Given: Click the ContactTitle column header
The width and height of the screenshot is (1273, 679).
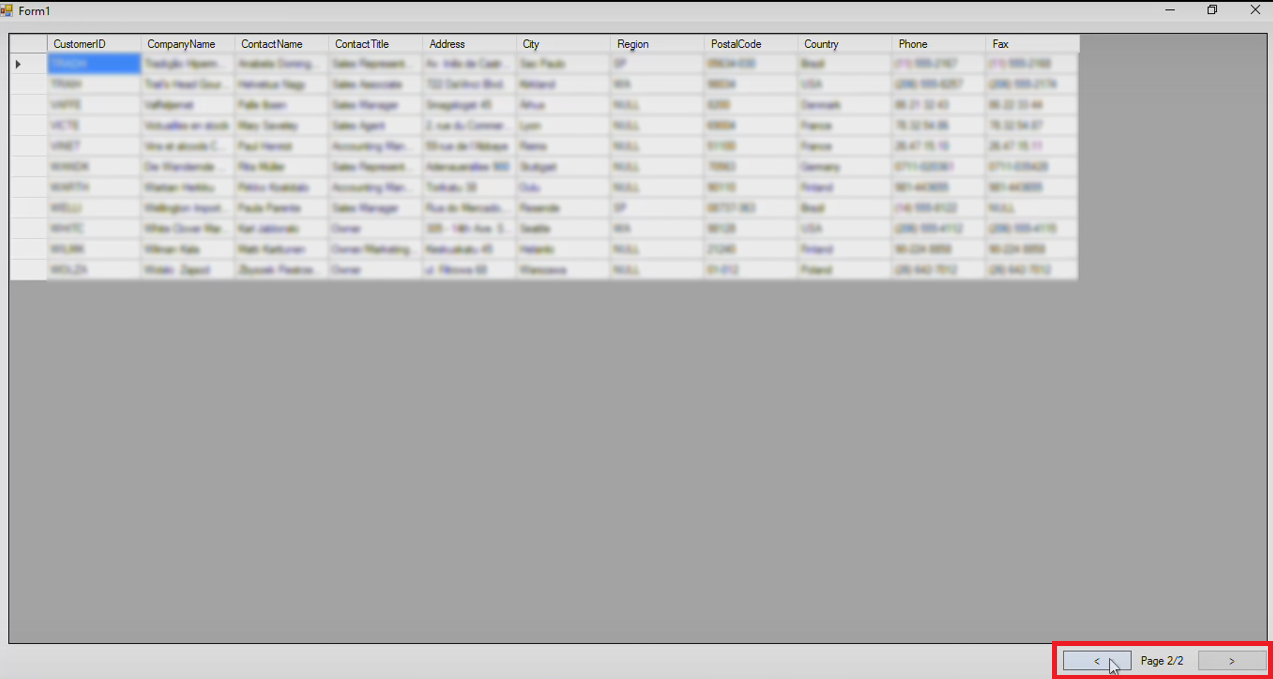Looking at the screenshot, I should pyautogui.click(x=375, y=44).
